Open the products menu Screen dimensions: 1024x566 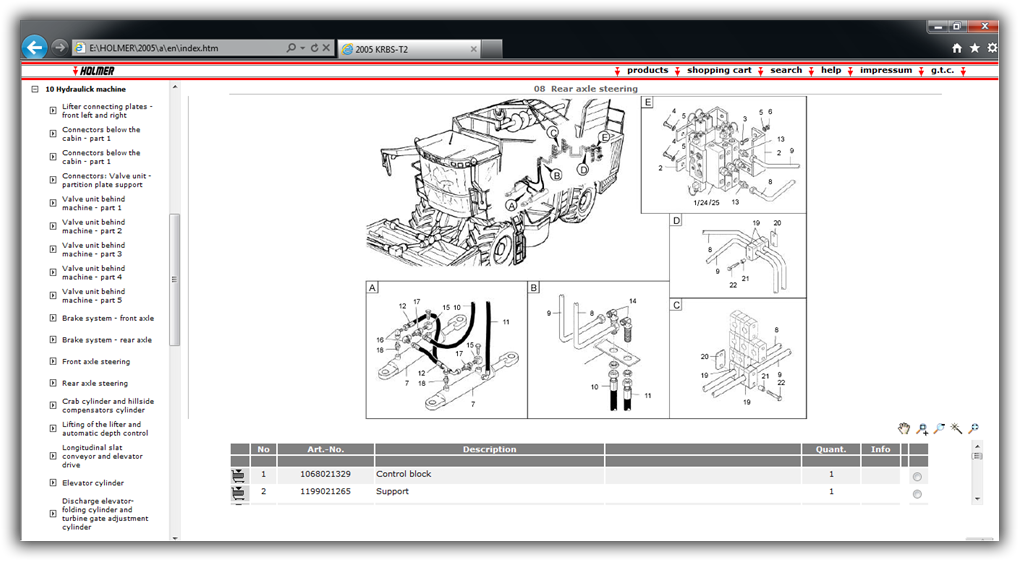[x=647, y=70]
